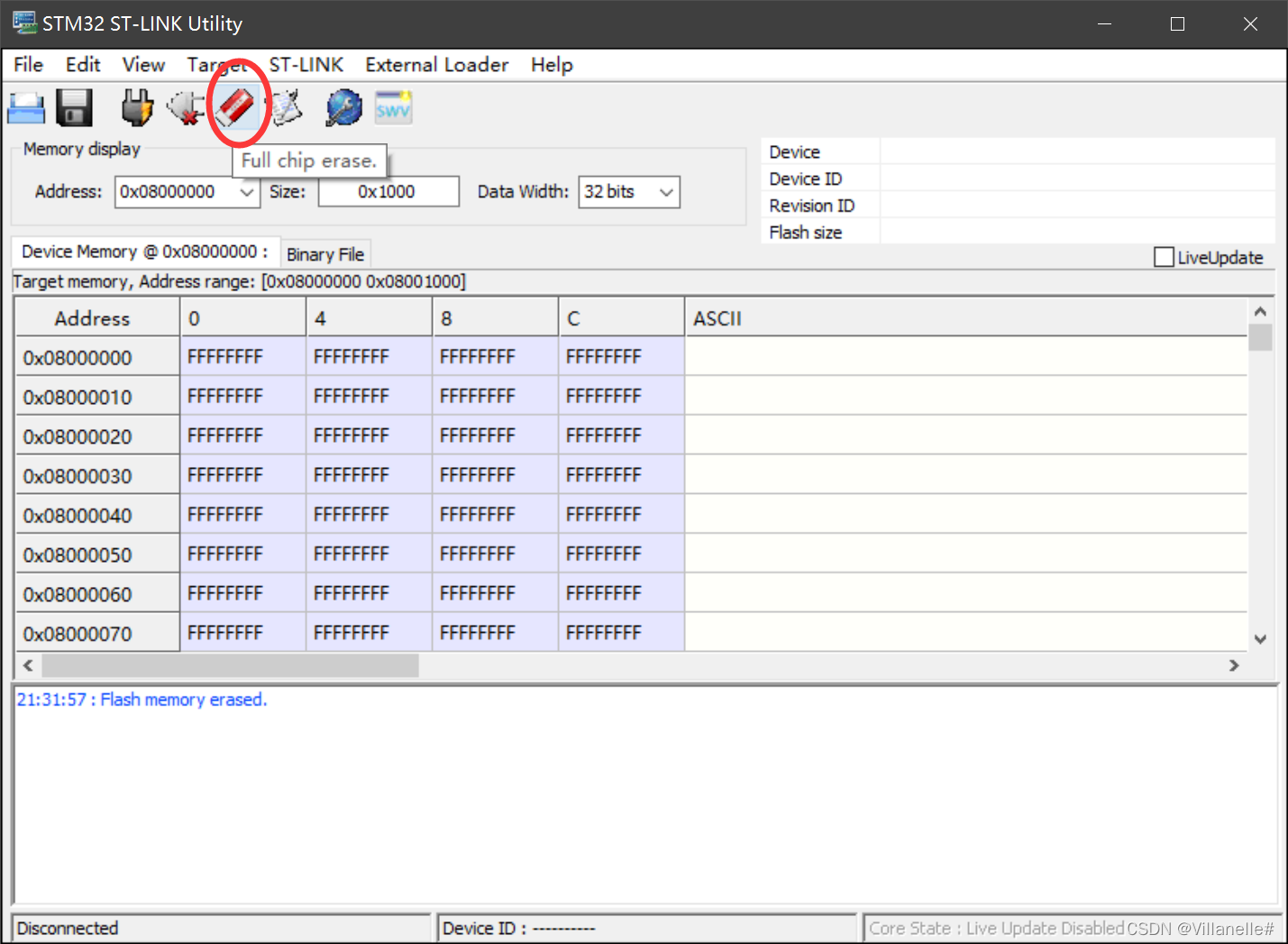
Task: Select address row 0x08000070
Action: pos(97,633)
